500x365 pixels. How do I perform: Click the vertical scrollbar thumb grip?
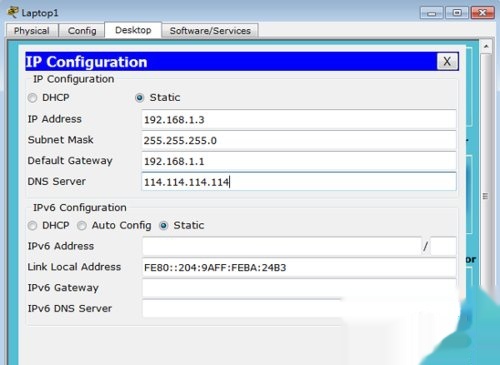pyautogui.click(x=485, y=196)
